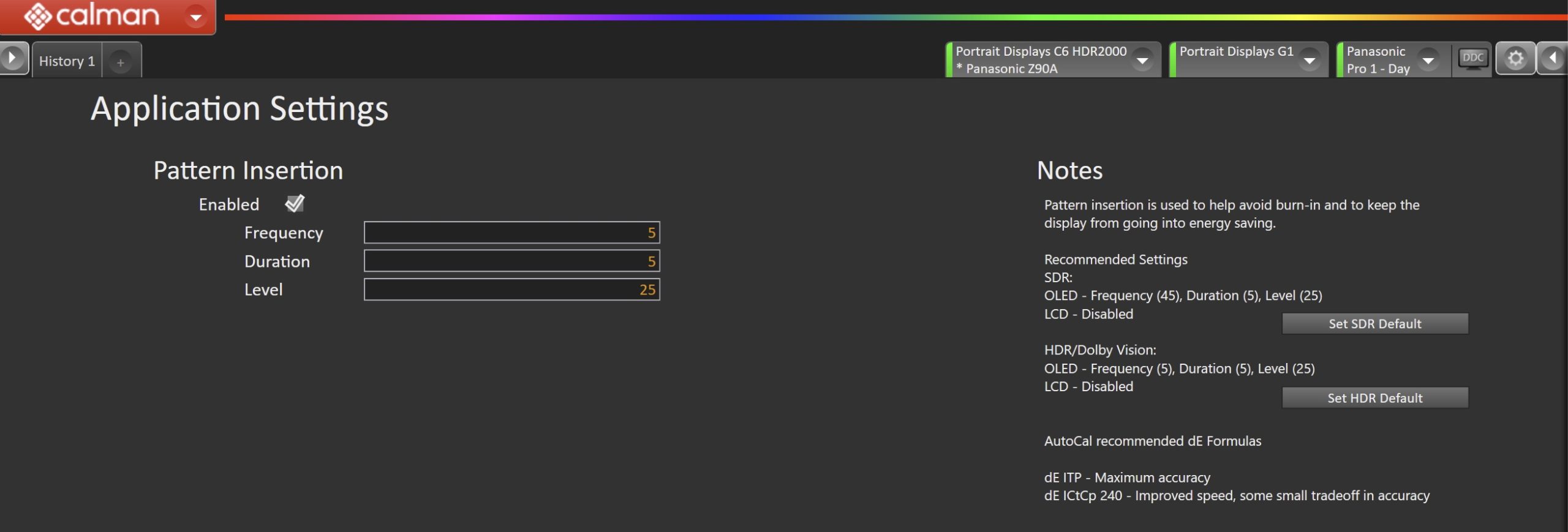Click the dE ICtCp 240 note line
This screenshot has height=532, width=1568.
pos(1237,496)
